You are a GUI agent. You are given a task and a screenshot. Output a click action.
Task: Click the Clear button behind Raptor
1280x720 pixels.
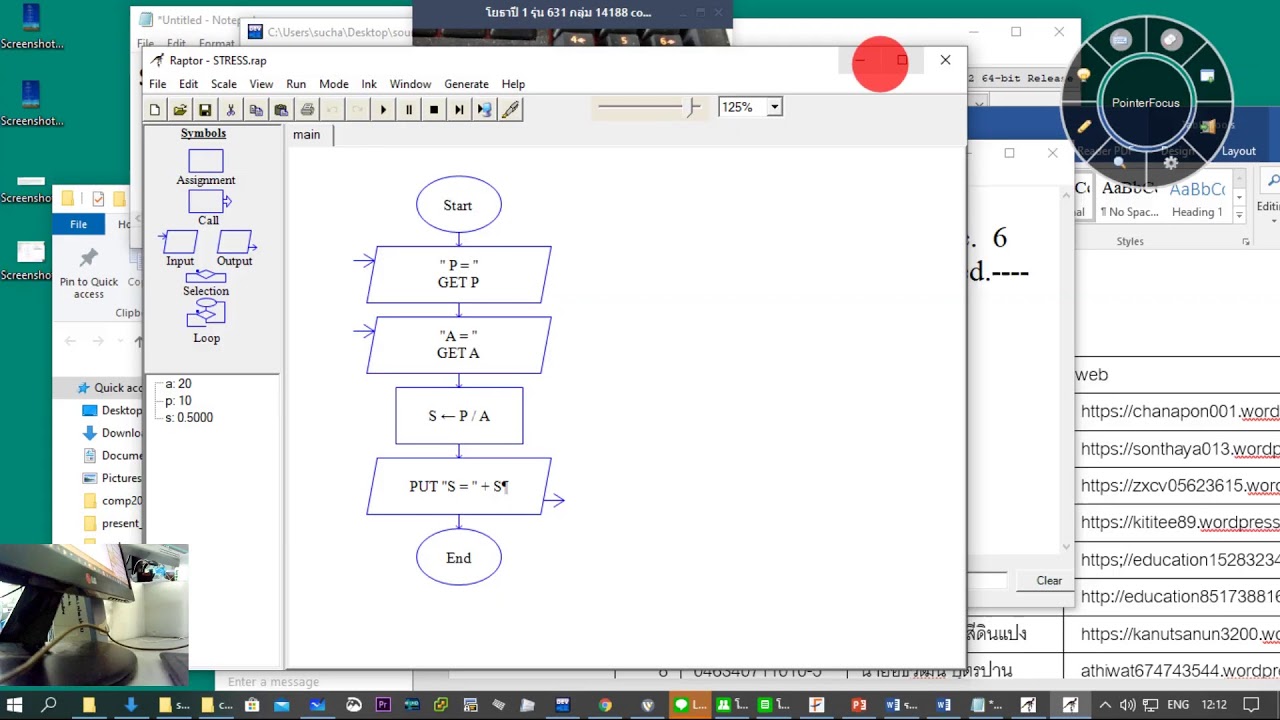(x=1049, y=580)
